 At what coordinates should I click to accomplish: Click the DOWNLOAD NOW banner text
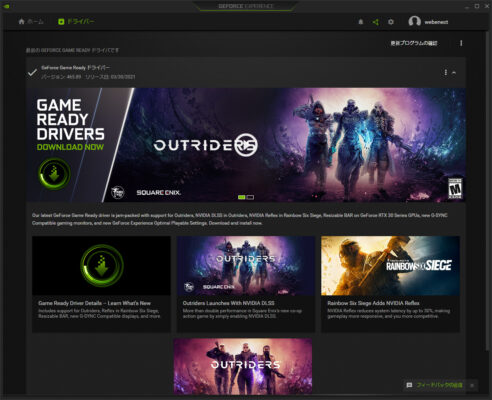click(70, 147)
